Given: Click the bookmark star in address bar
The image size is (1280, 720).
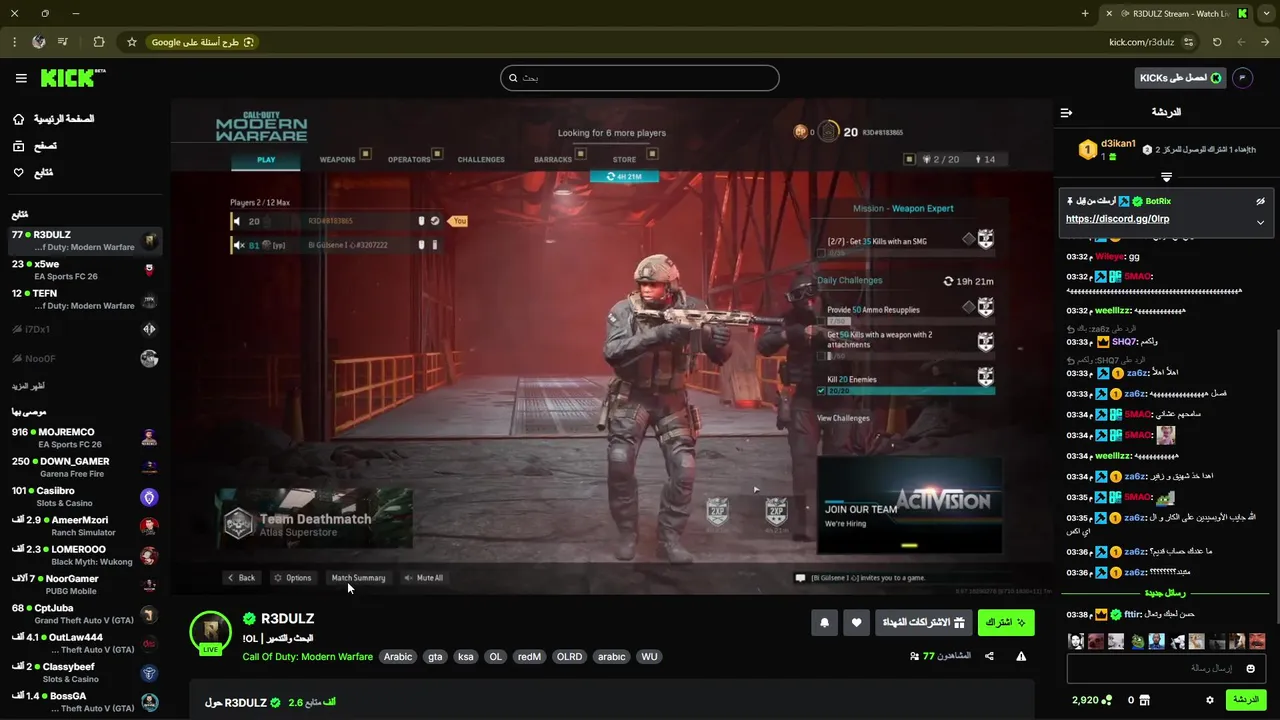Looking at the screenshot, I should click(x=131, y=42).
